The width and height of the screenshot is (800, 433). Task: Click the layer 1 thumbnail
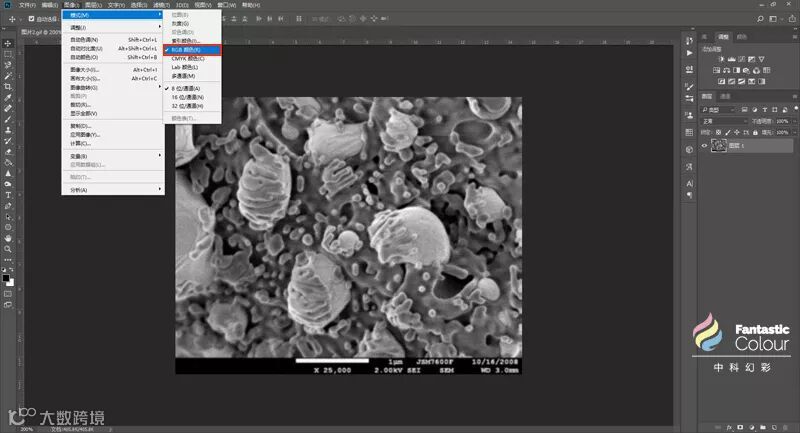coord(720,146)
